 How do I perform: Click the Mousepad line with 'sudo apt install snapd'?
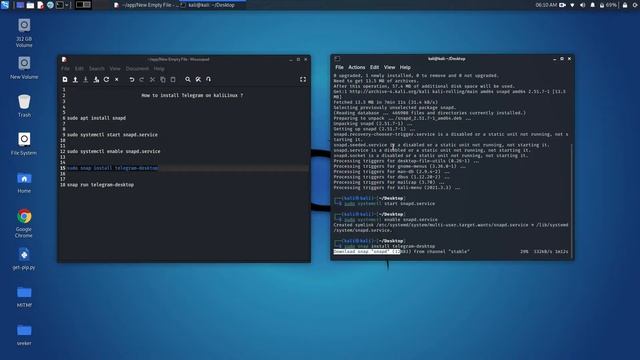point(96,118)
